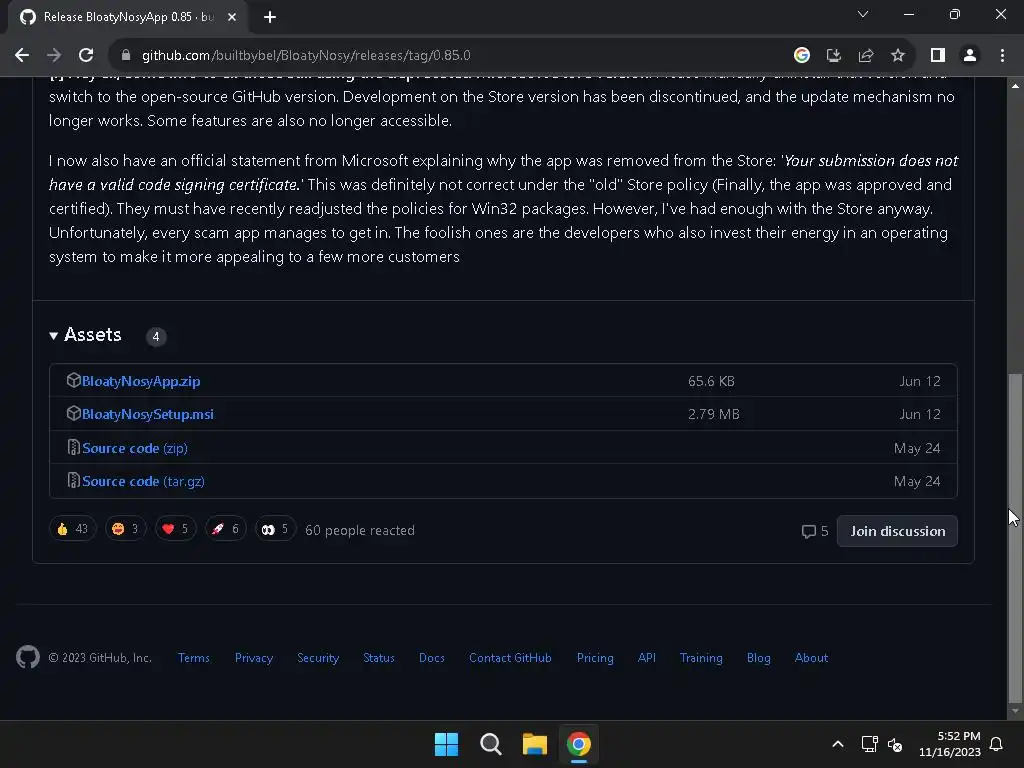Open the Blog footer link

(758, 658)
